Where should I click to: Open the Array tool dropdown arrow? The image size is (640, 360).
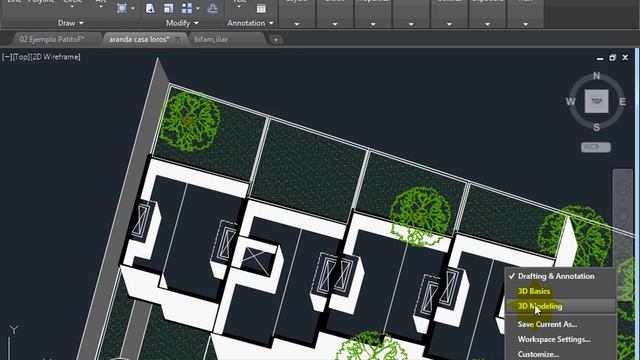198,9
